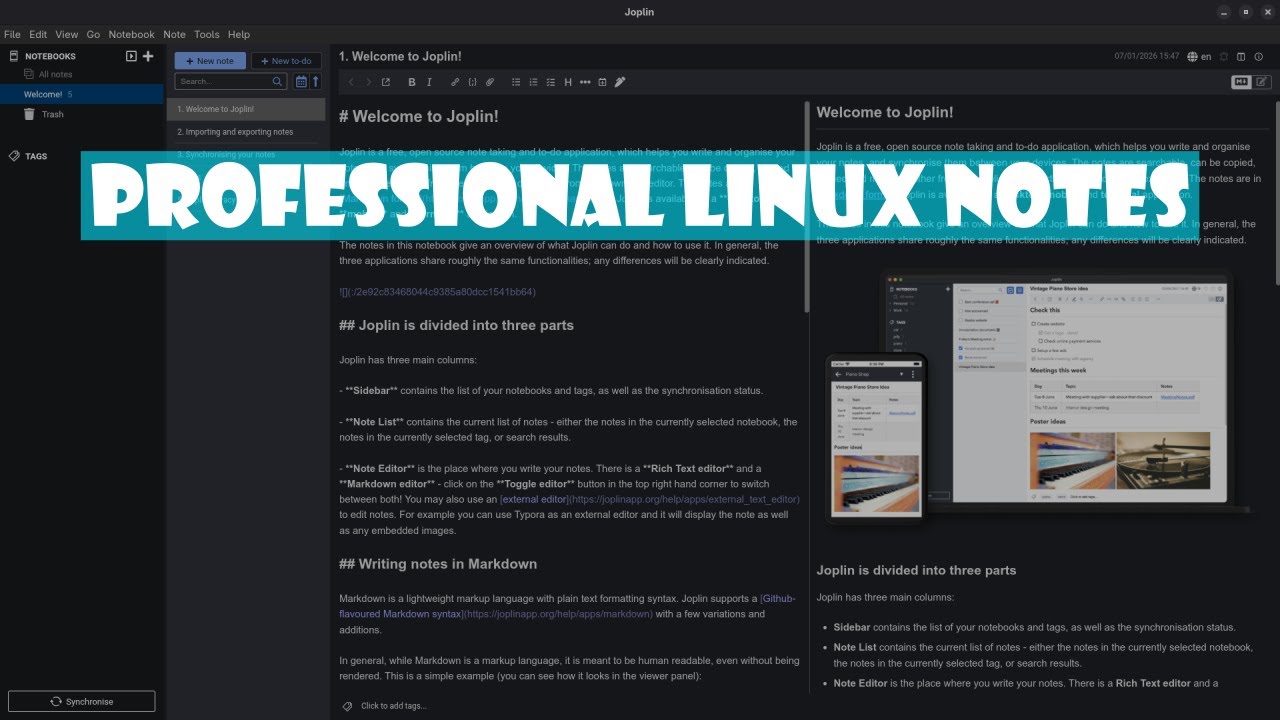The image size is (1280, 720).
Task: Open the Notebook menu
Action: tap(131, 34)
